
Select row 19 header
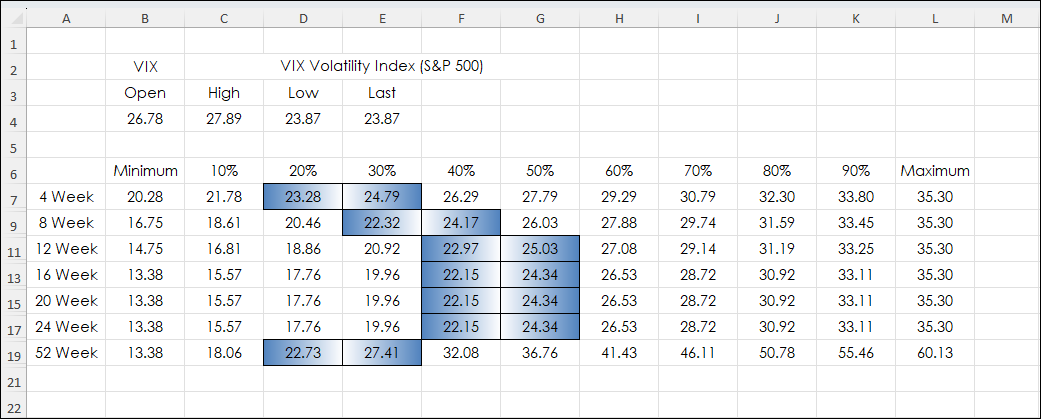[x=15, y=353]
